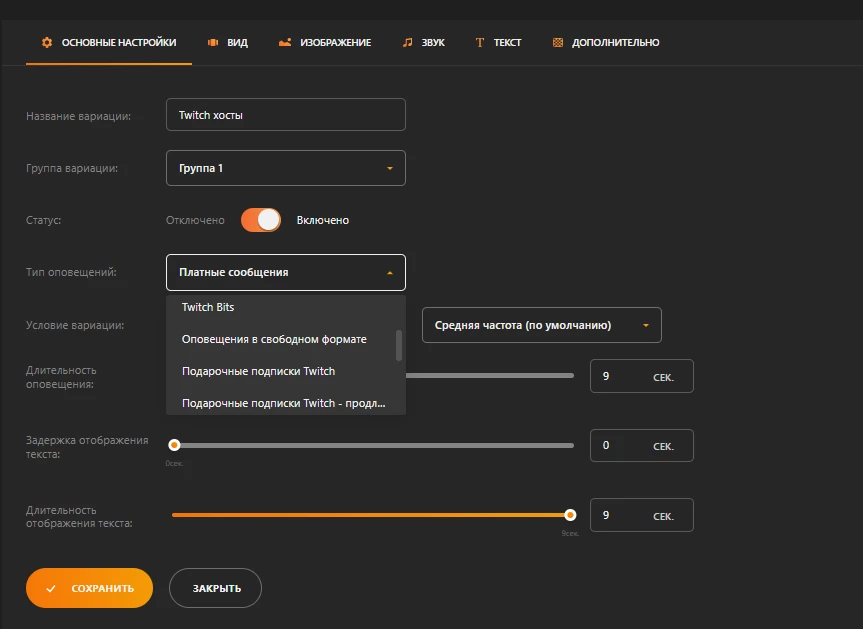Click the Условие вариации label

click(x=75, y=325)
